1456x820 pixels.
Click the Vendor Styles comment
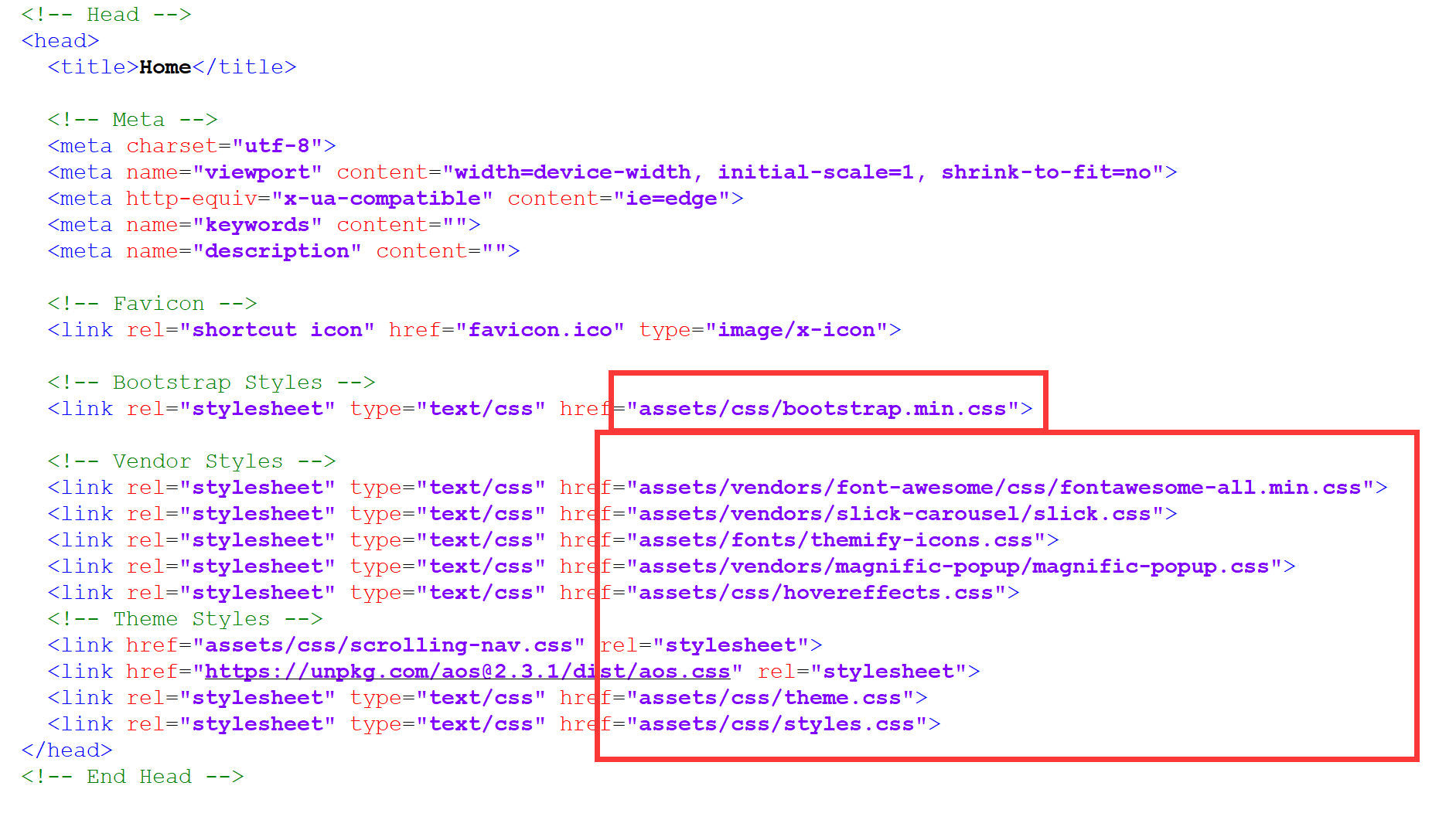191,461
